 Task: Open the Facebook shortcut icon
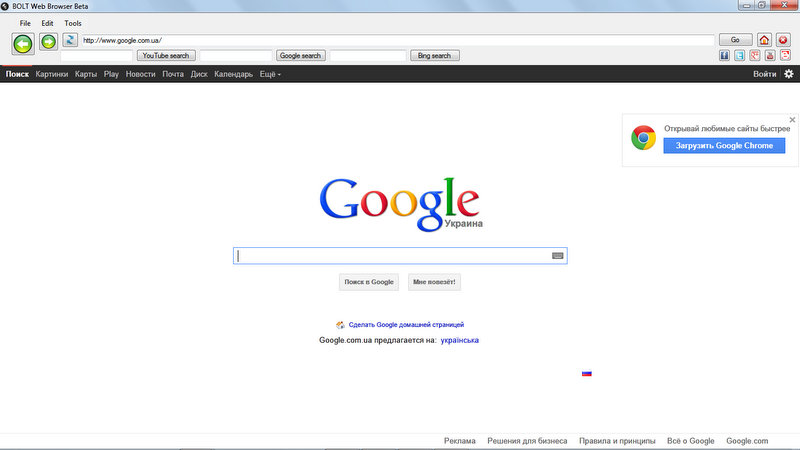(724, 56)
